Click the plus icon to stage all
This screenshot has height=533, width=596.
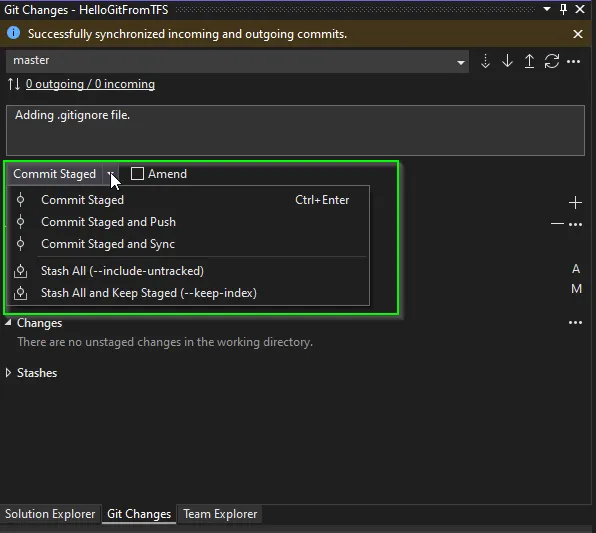pyautogui.click(x=575, y=203)
